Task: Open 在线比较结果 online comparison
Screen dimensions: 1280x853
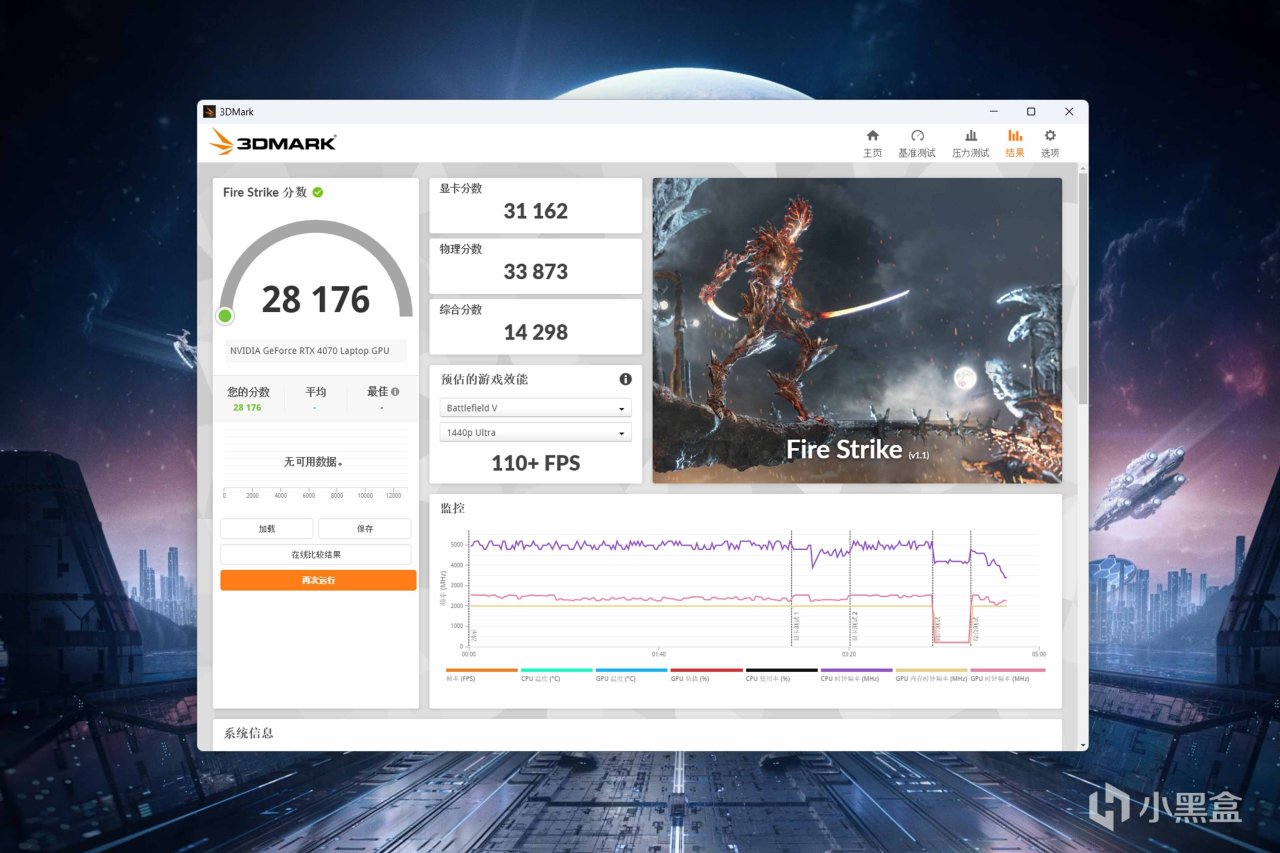Action: click(x=316, y=554)
